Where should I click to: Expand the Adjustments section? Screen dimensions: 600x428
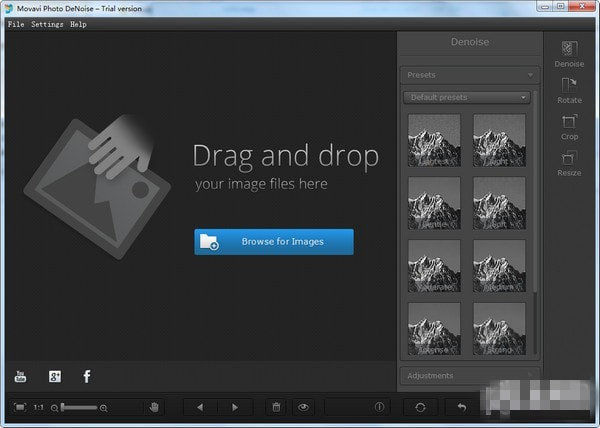tap(470, 376)
